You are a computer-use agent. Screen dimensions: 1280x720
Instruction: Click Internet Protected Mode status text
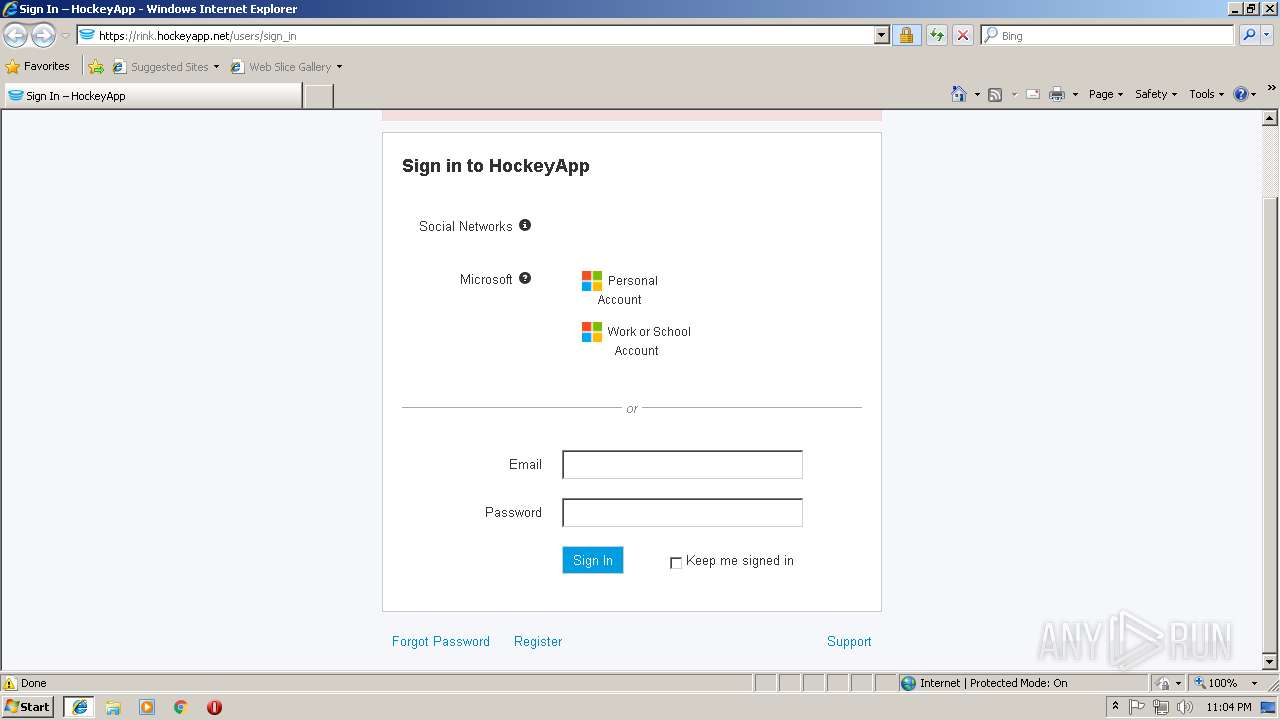point(993,683)
